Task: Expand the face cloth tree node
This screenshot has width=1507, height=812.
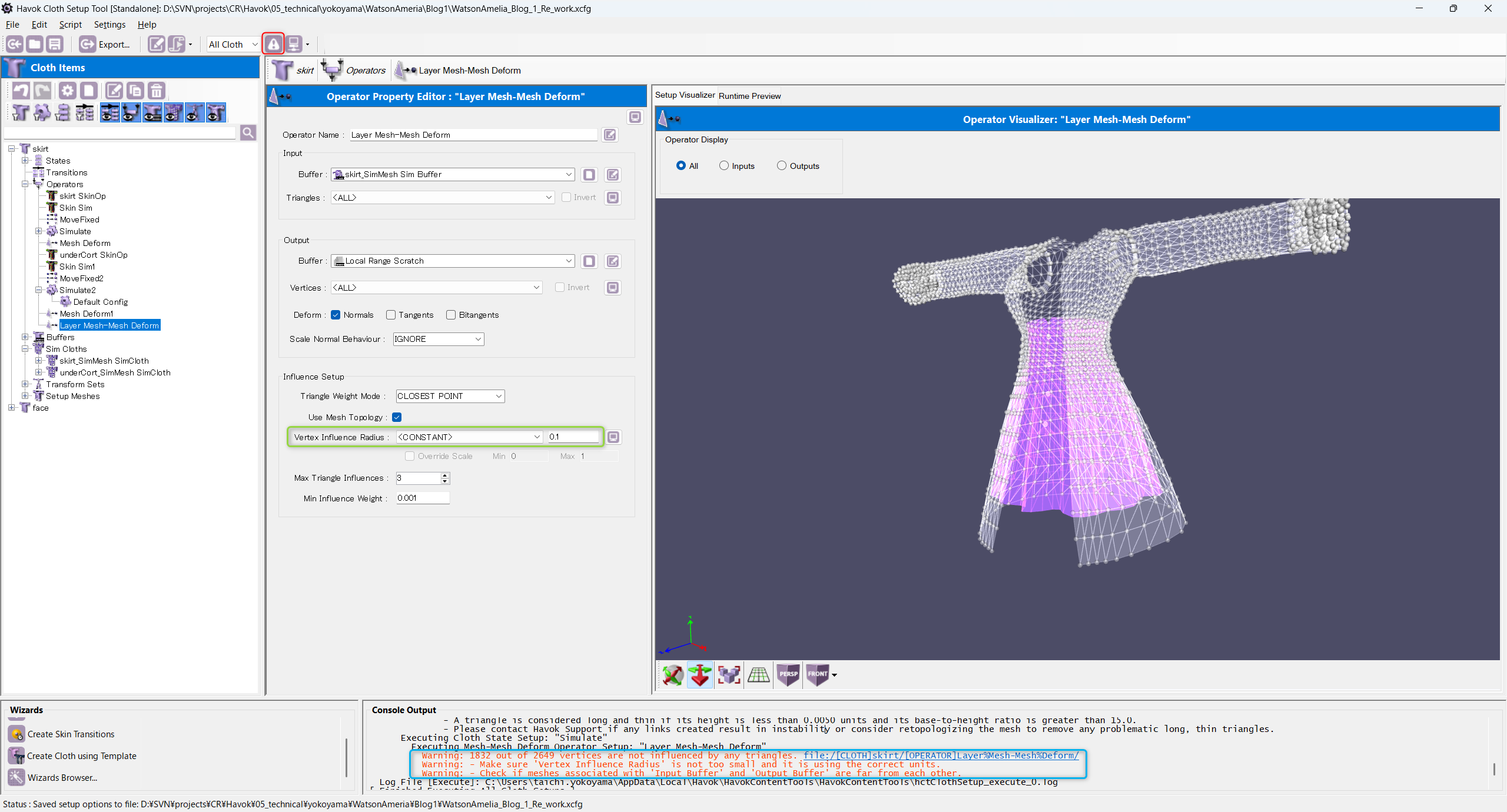Action: pos(11,408)
